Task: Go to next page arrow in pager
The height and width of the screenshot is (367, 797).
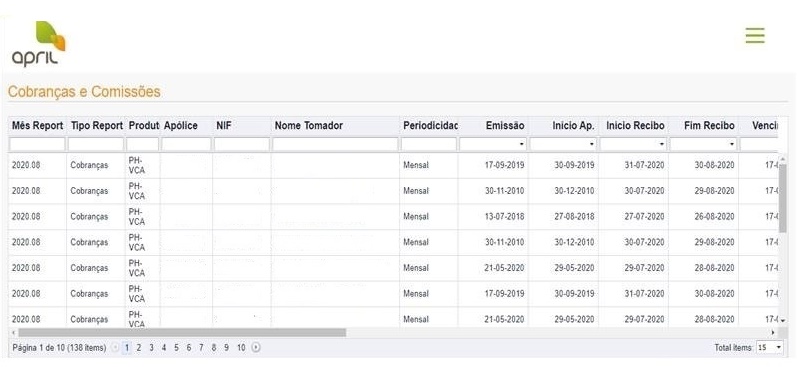Action: coord(256,348)
